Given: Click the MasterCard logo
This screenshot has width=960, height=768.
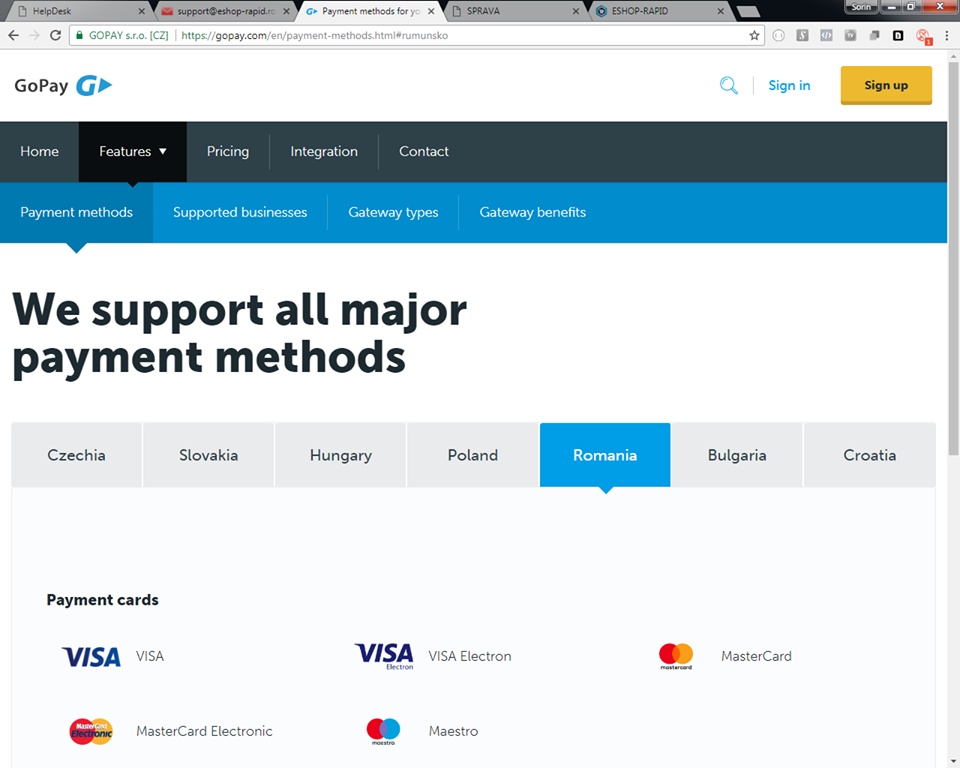Looking at the screenshot, I should pyautogui.click(x=676, y=656).
